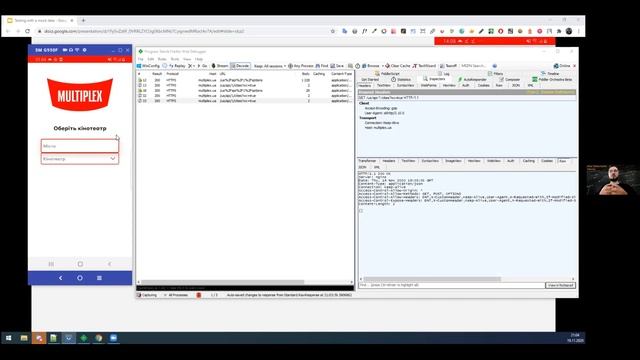Sort sessions by Result column header

click(x=157, y=74)
